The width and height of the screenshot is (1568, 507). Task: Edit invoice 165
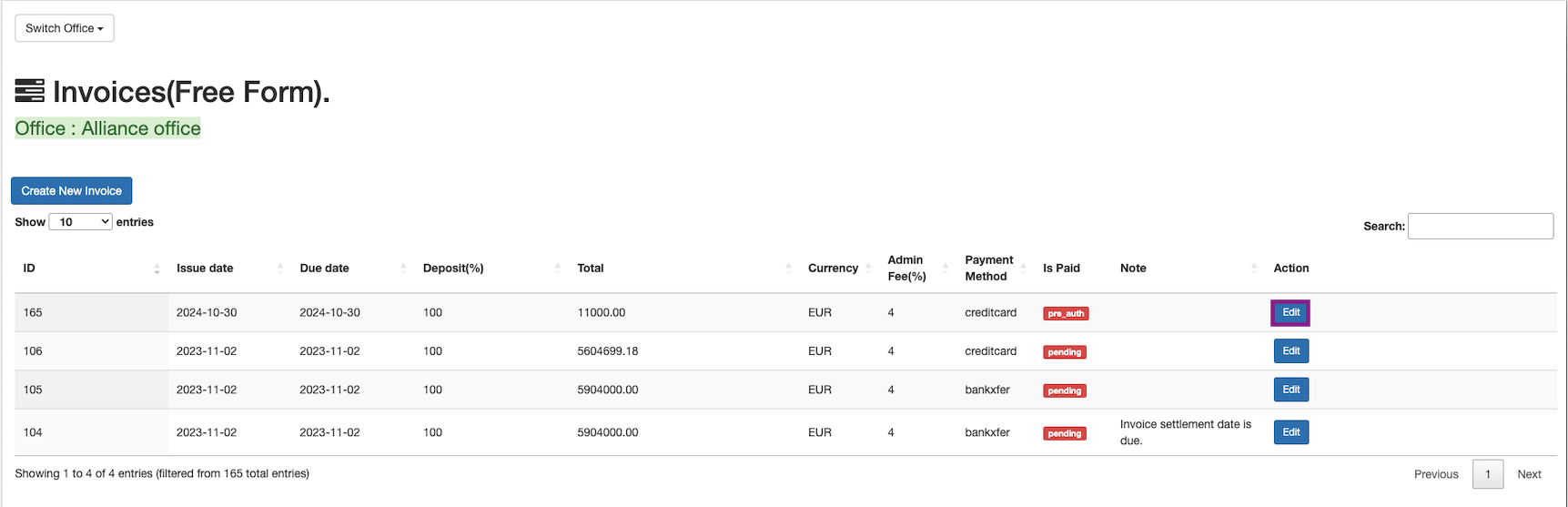coord(1290,312)
